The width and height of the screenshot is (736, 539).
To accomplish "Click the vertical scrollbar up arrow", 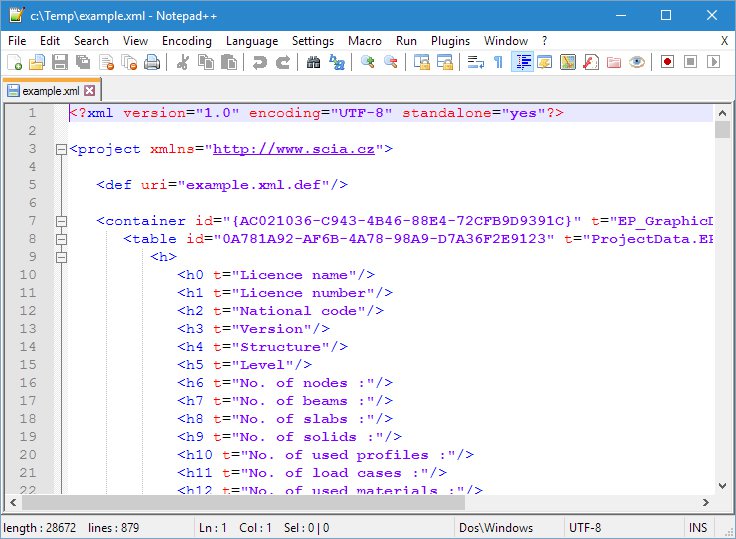I will (x=722, y=113).
